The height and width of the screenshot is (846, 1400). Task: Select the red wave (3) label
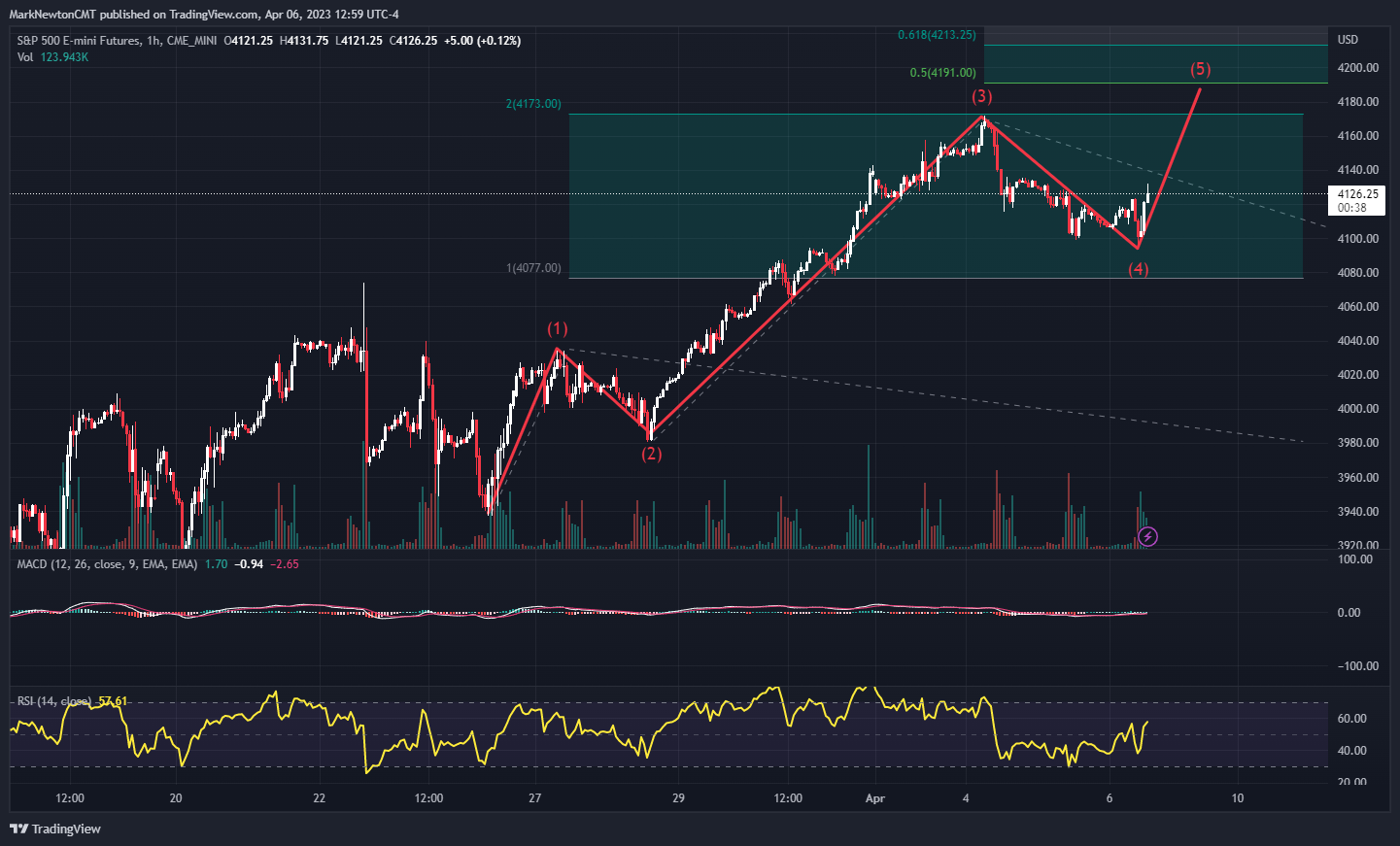[982, 96]
